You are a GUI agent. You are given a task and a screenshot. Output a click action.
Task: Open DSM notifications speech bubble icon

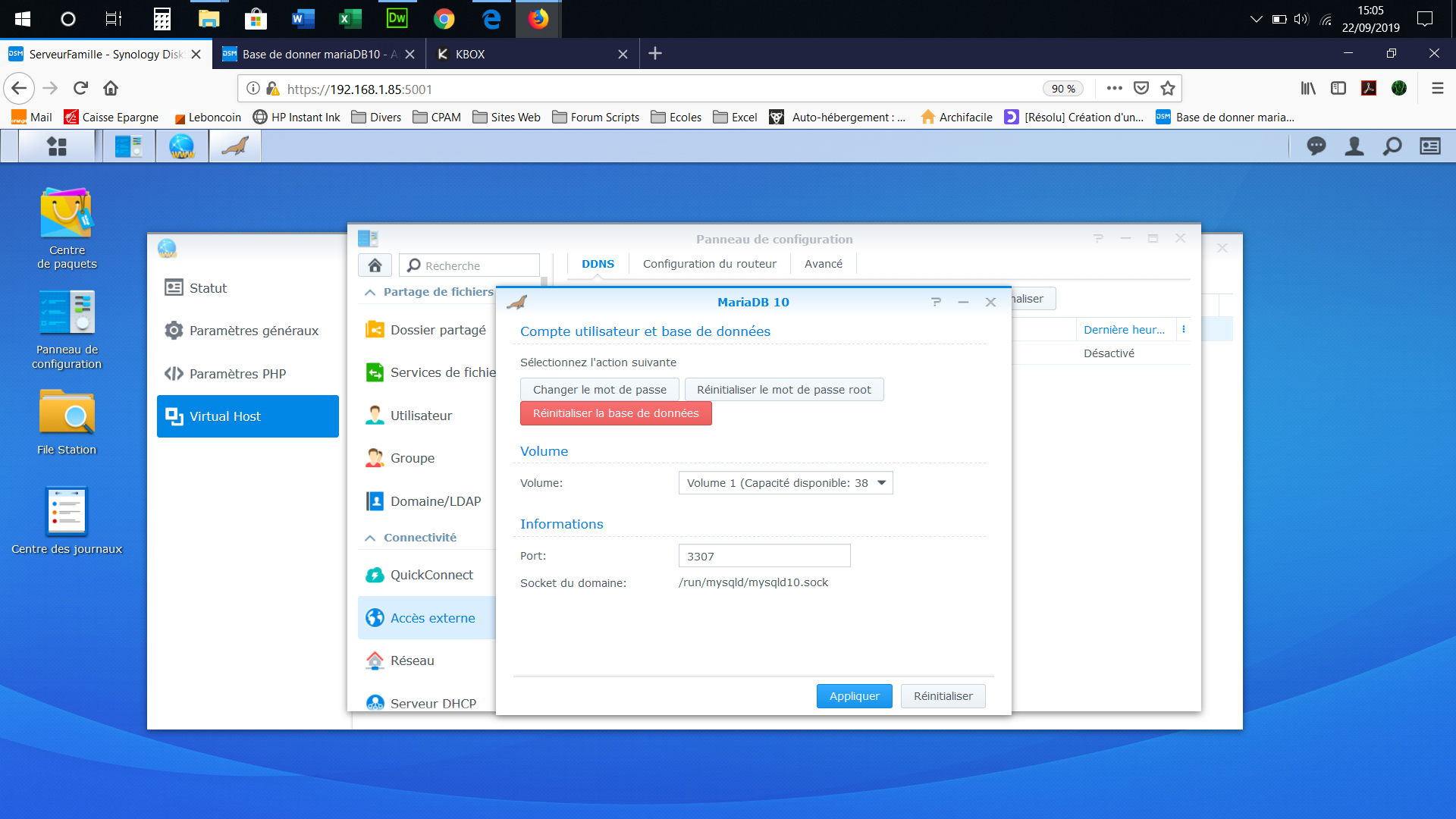pos(1316,146)
